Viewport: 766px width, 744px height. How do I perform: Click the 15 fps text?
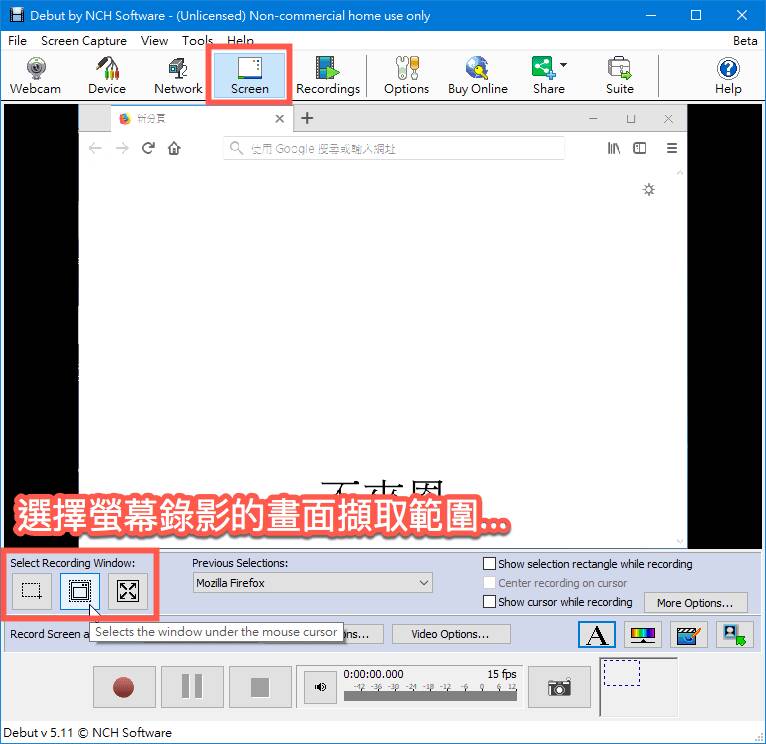tap(502, 674)
